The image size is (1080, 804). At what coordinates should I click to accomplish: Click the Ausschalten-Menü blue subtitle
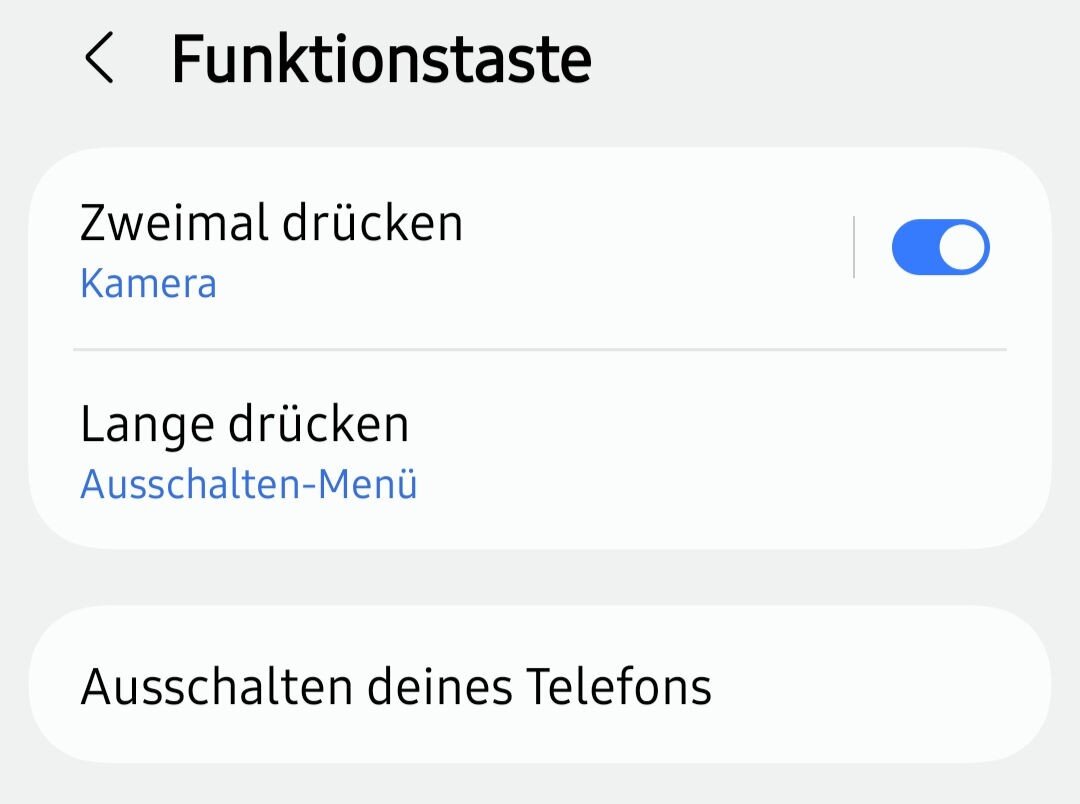(x=248, y=484)
